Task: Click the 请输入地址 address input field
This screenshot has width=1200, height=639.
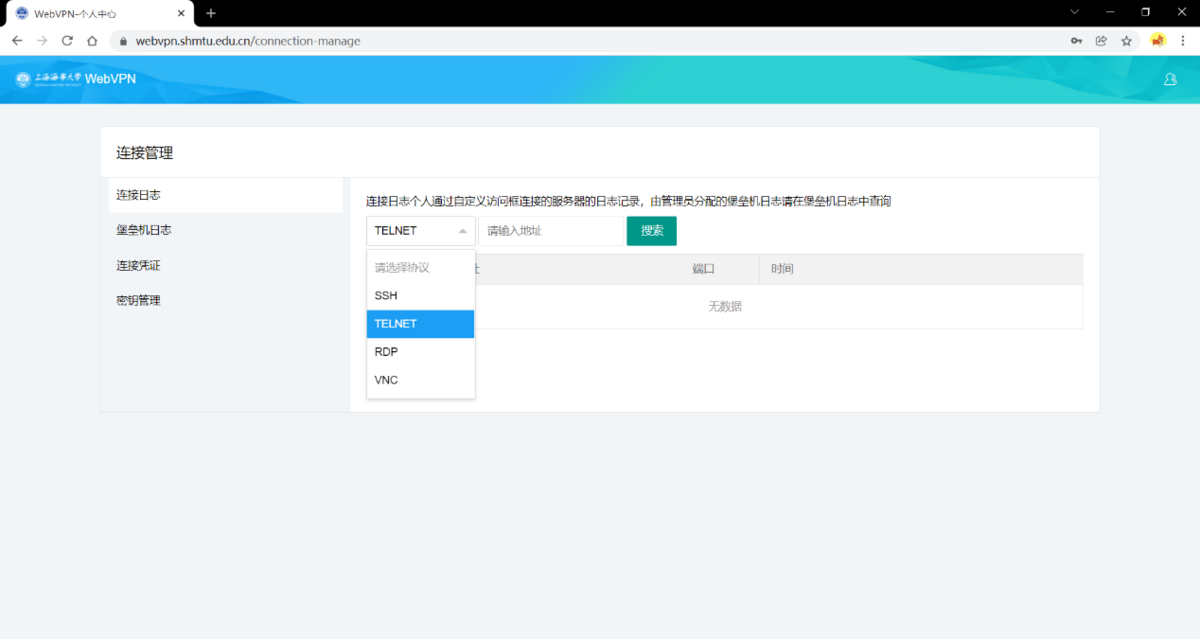Action: coord(549,231)
